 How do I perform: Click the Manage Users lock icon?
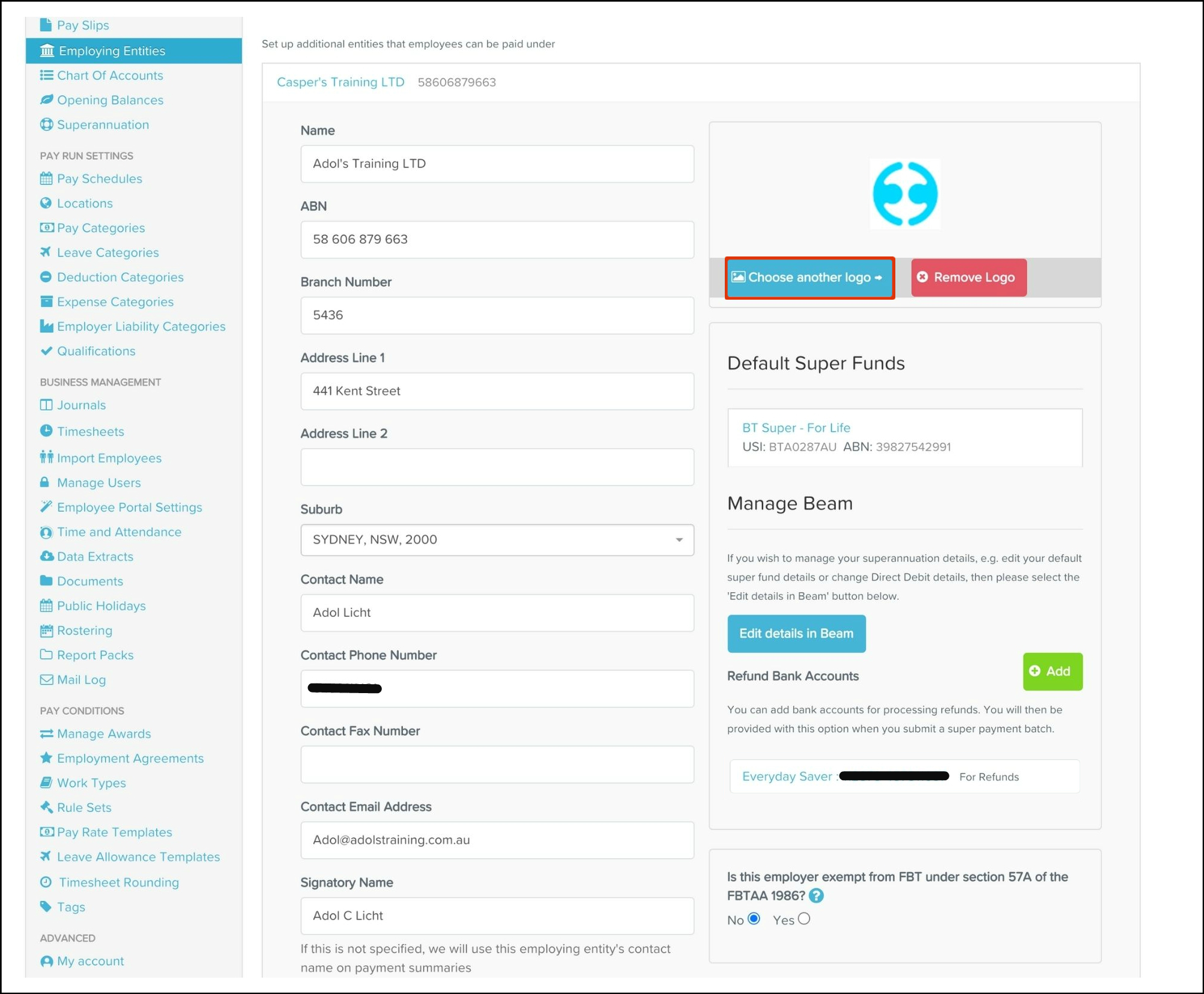tap(45, 482)
